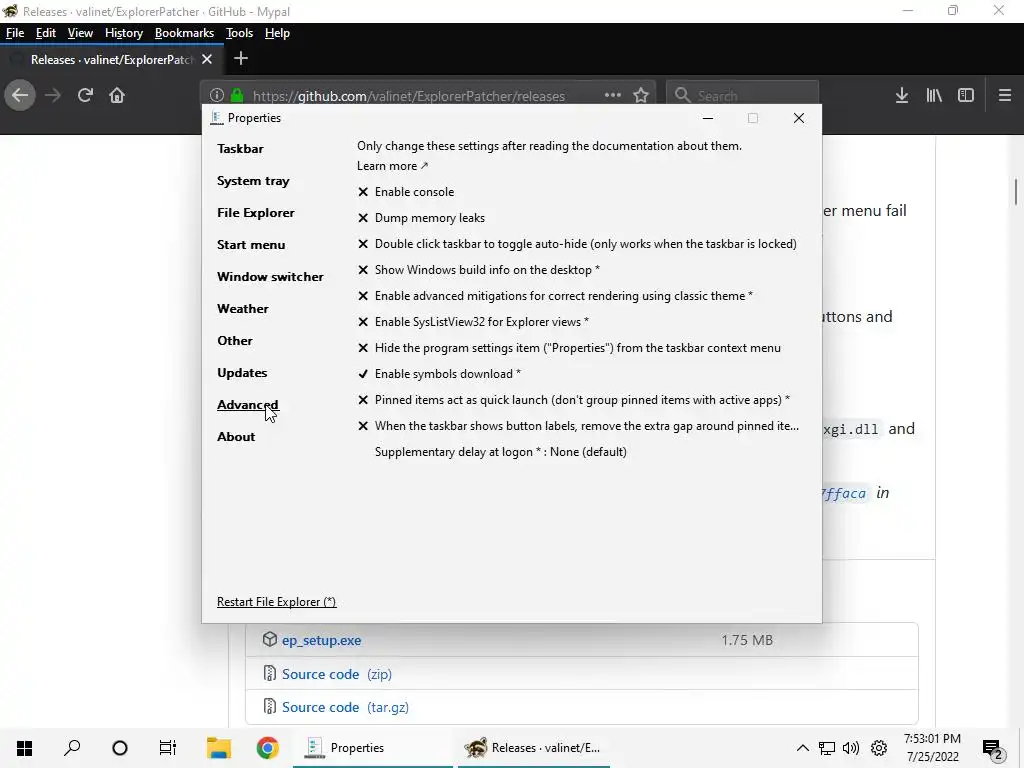Launch File Explorer from the taskbar
The width and height of the screenshot is (1024, 768).
(219, 748)
